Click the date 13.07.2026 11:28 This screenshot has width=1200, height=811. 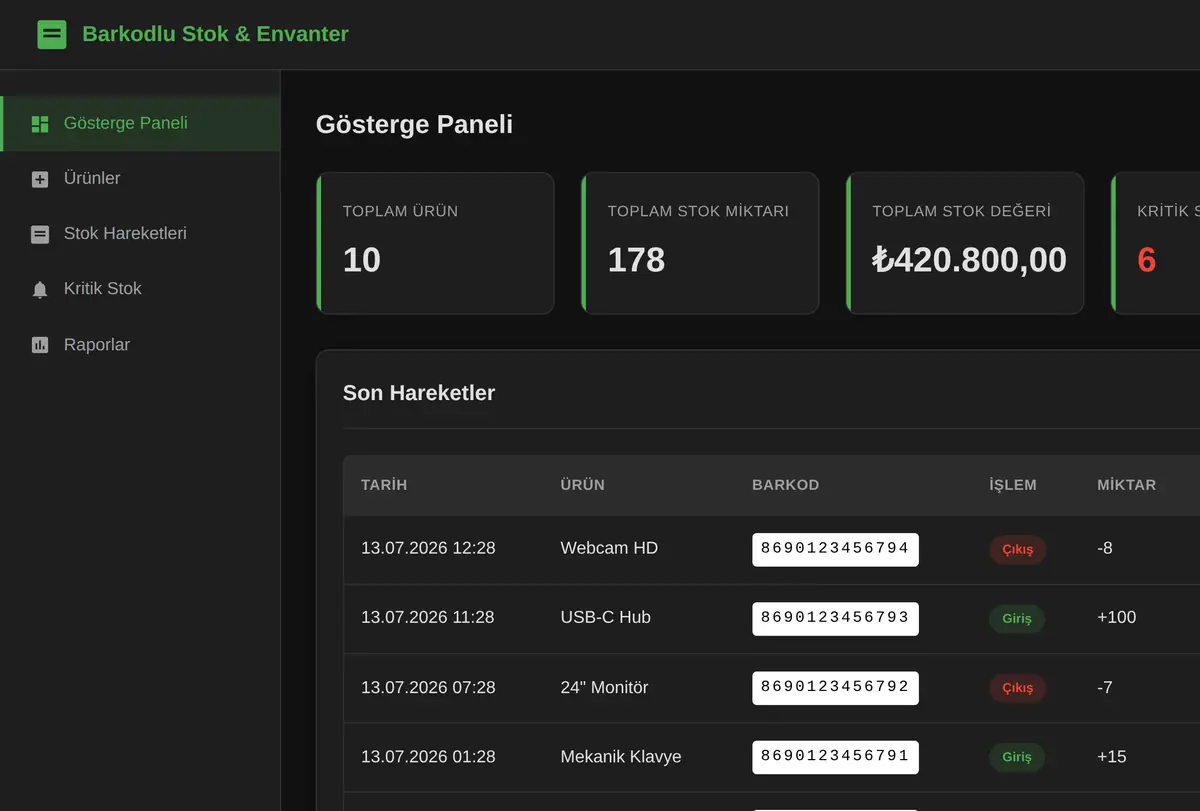[x=428, y=618]
